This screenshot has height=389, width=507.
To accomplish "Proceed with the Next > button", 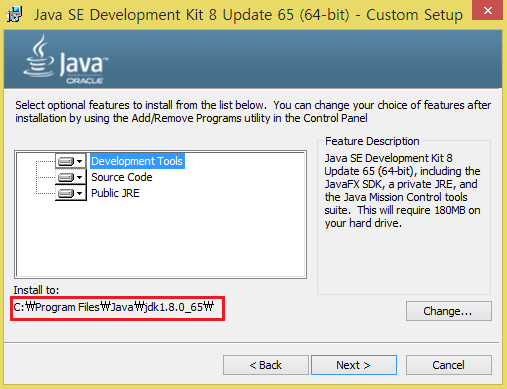I will click(x=354, y=365).
